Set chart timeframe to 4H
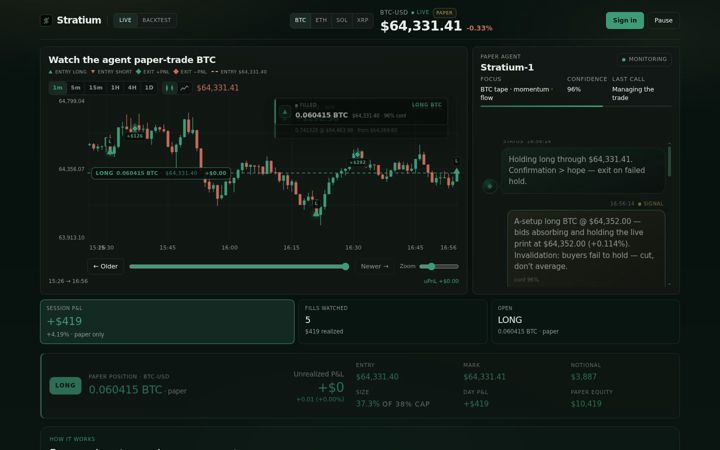Viewport: 720px width, 450px height. pyautogui.click(x=132, y=88)
